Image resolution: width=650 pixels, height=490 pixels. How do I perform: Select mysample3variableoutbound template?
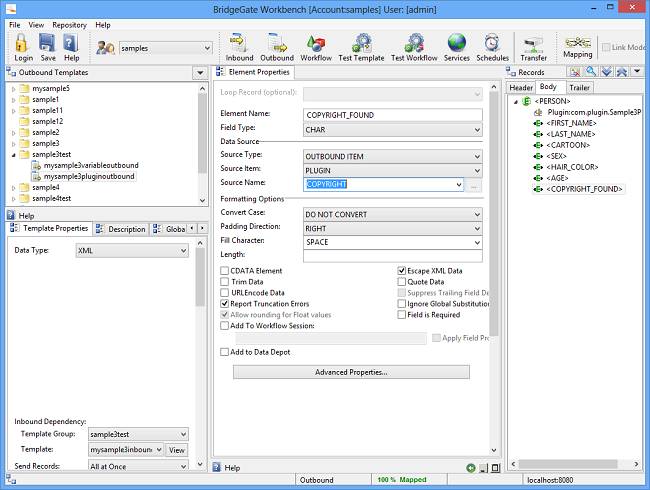pyautogui.click(x=91, y=165)
